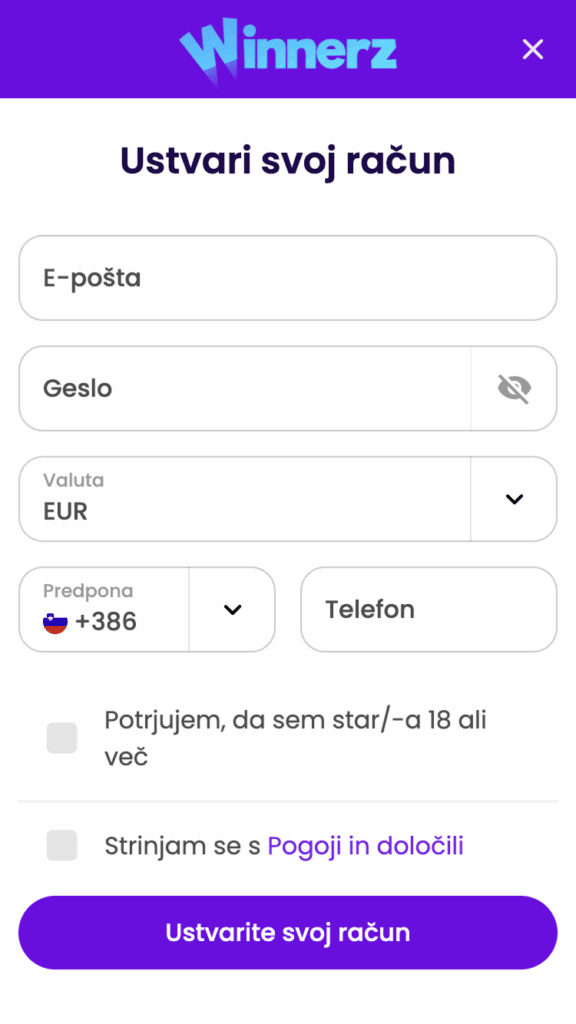Click the 'Ustvari svoj račun' heading
Screen dimensions: 576x1024
point(288,159)
